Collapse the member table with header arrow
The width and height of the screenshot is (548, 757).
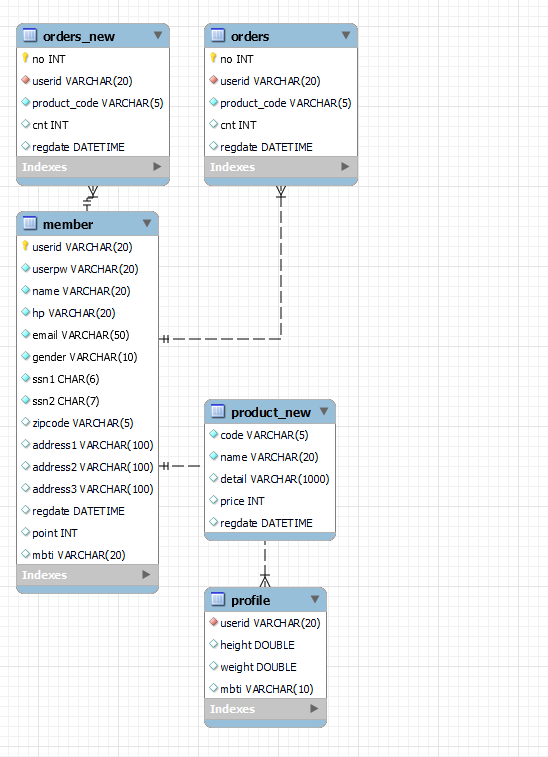[x=147, y=223]
